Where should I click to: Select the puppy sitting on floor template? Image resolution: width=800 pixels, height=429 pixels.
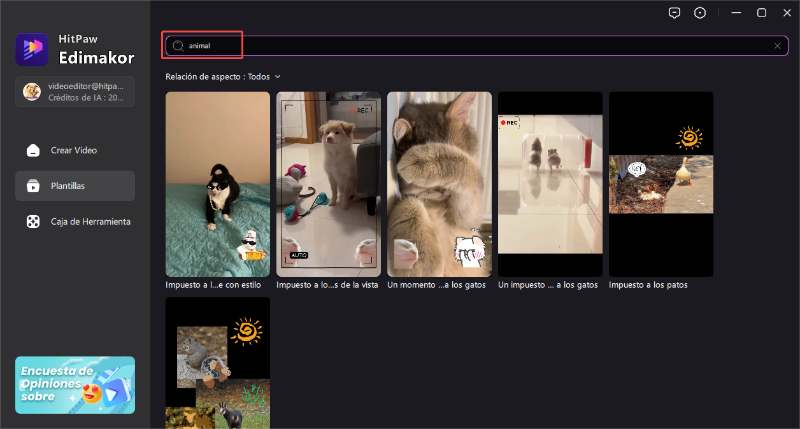328,184
